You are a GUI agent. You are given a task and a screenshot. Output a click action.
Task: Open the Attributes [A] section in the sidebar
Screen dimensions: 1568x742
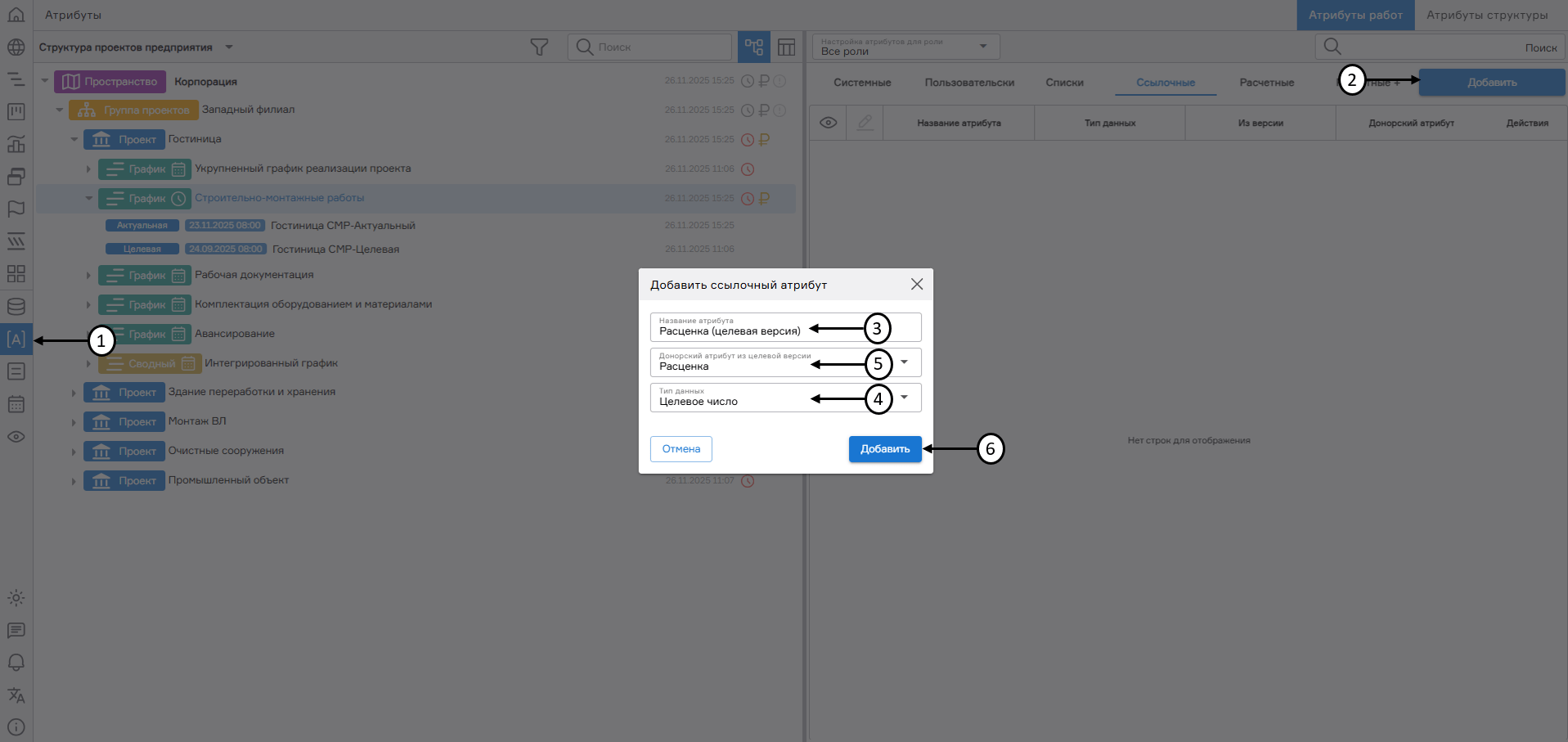coord(16,339)
